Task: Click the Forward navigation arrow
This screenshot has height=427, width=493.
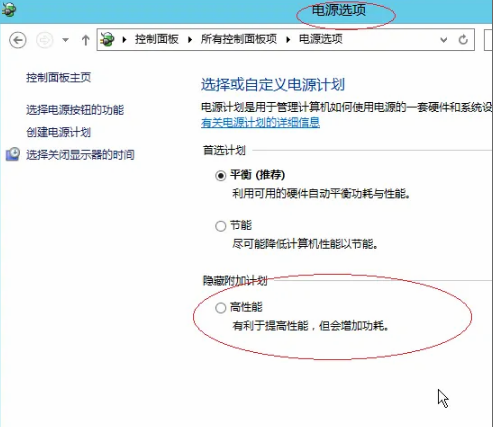Action: (45, 40)
